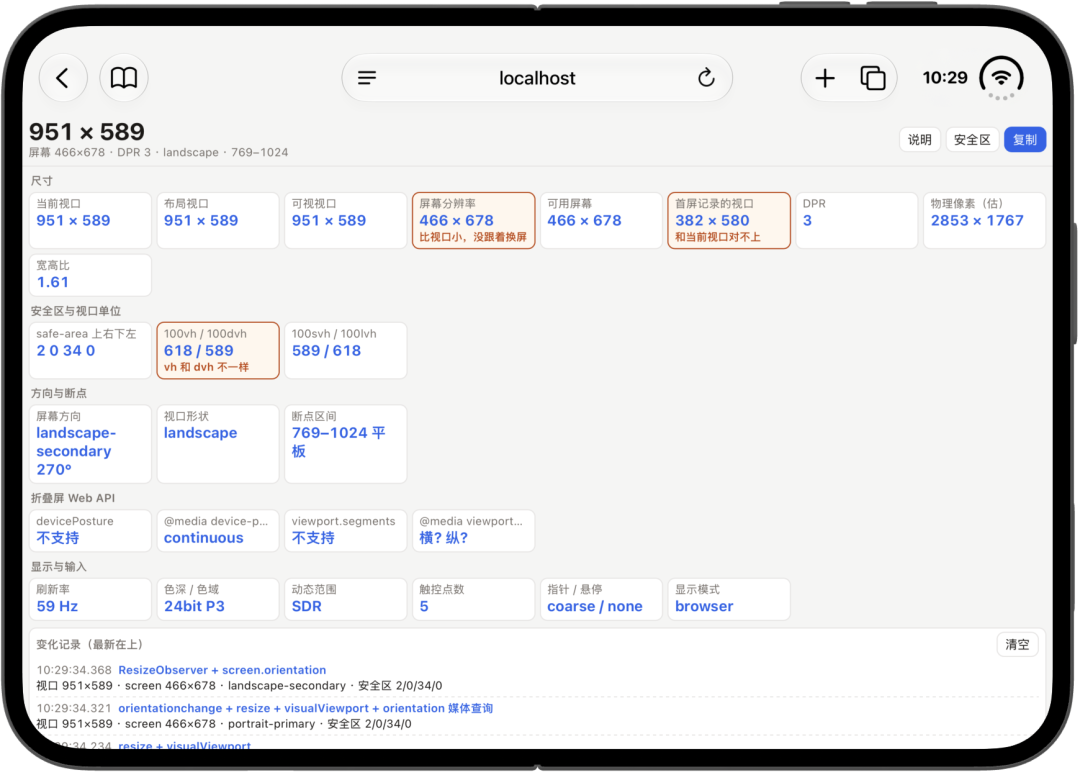
Task: Select the DPR 3 card
Action: [x=857, y=220]
